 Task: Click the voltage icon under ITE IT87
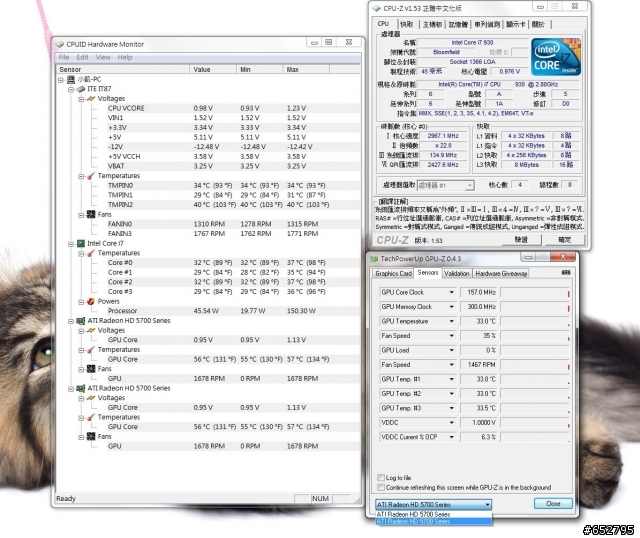coord(91,98)
